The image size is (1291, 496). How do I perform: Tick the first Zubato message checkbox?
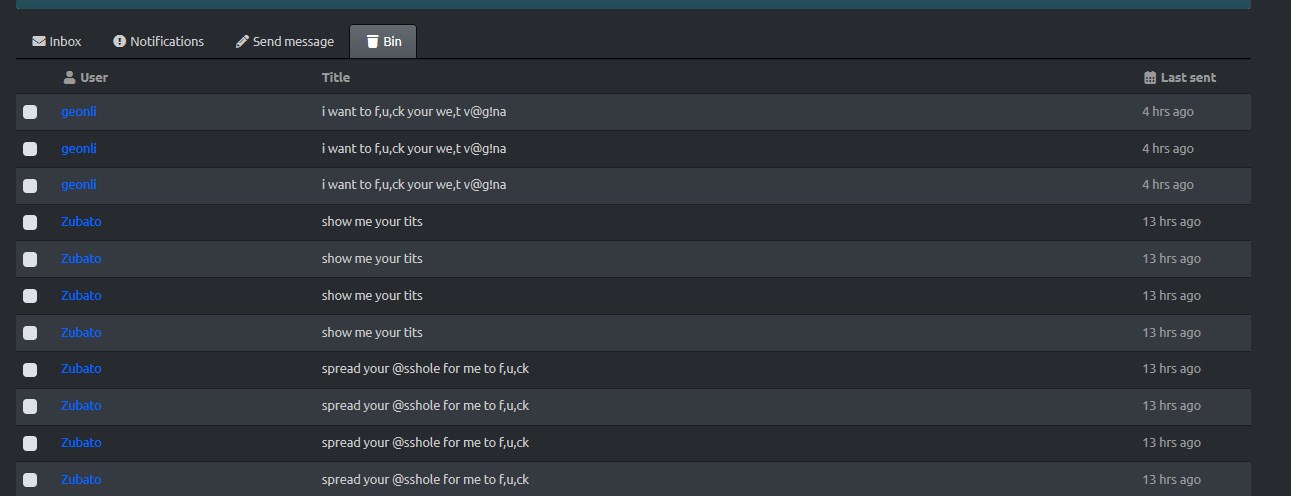coord(30,222)
